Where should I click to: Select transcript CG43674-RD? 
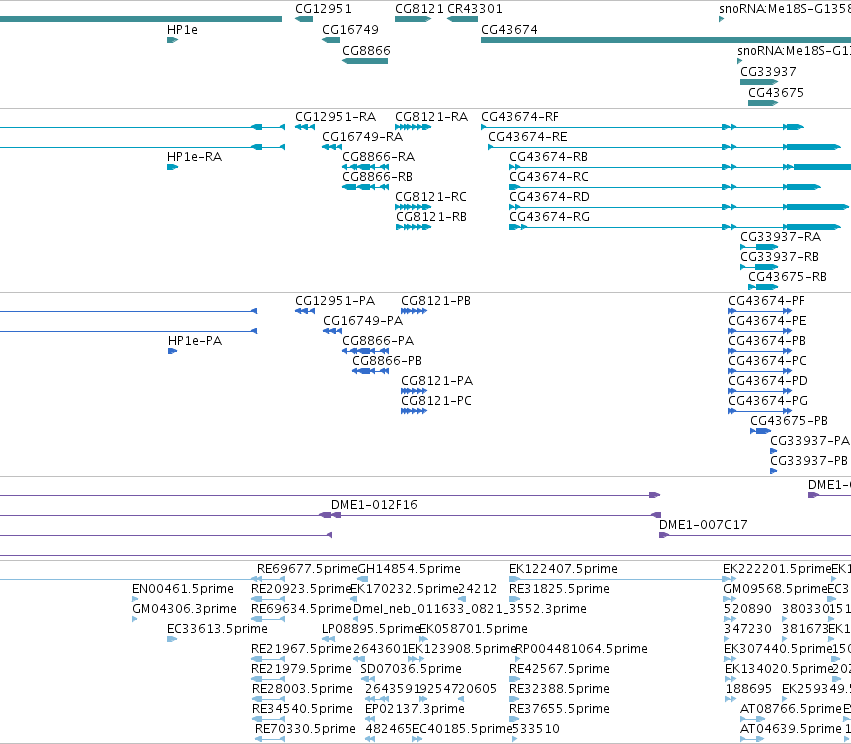[x=549, y=197]
